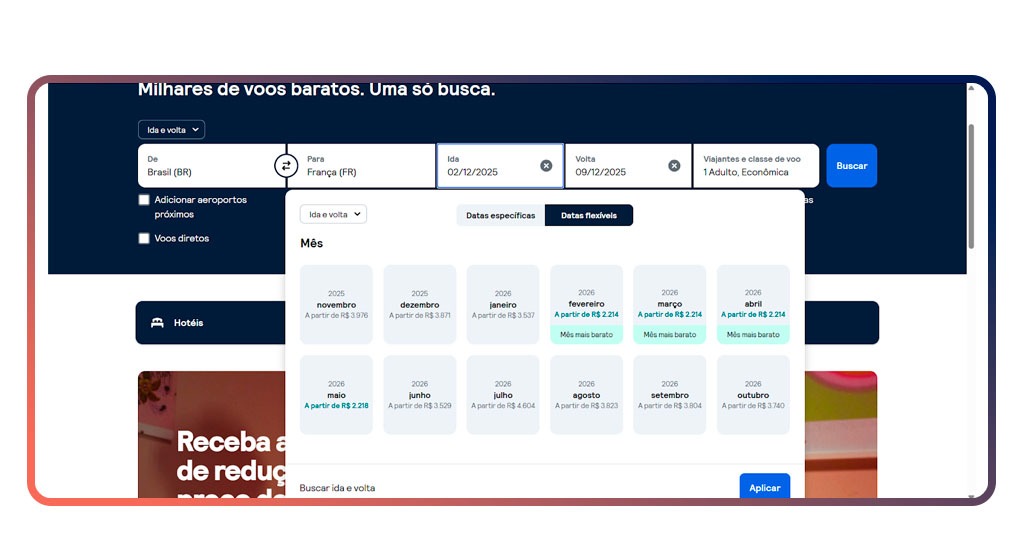Select junho 2026 month card

click(420, 395)
